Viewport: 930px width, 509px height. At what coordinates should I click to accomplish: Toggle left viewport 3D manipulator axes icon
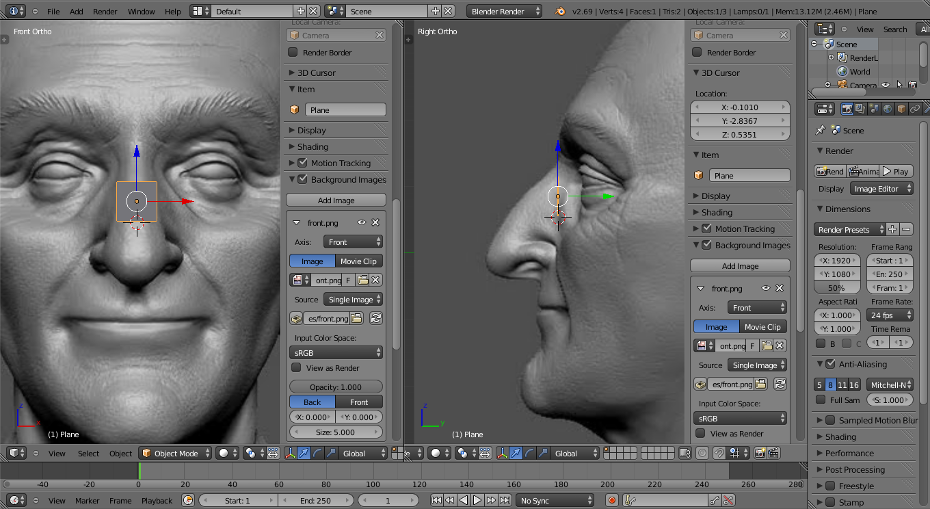coord(290,453)
